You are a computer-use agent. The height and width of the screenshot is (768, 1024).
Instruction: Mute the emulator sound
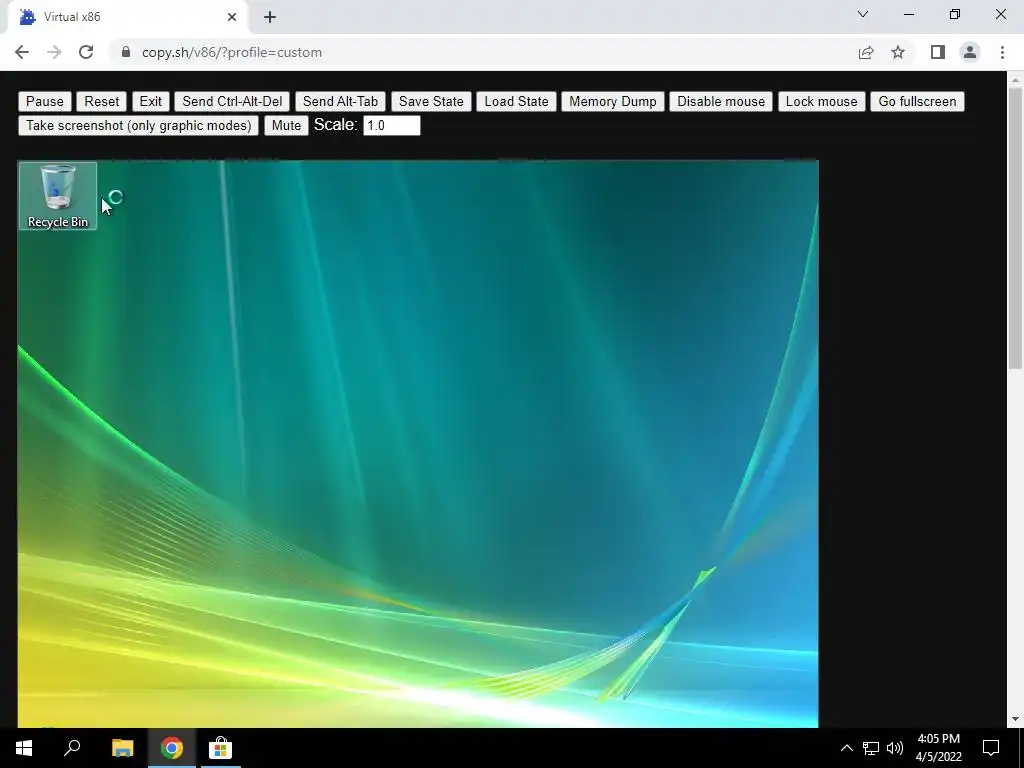[286, 125]
